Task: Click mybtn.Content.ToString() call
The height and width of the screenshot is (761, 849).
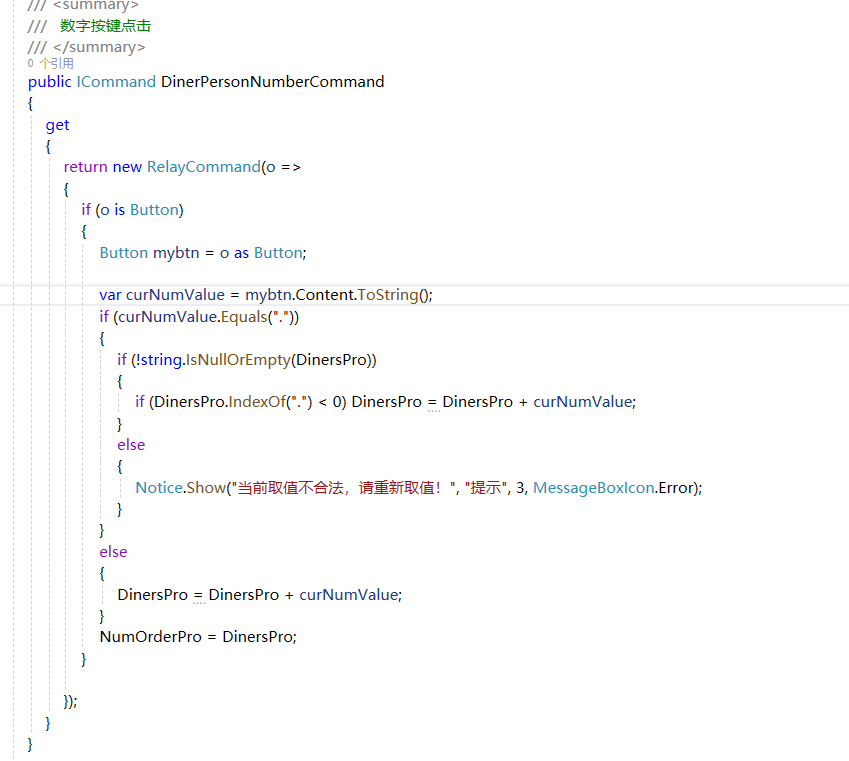Action: (x=338, y=295)
